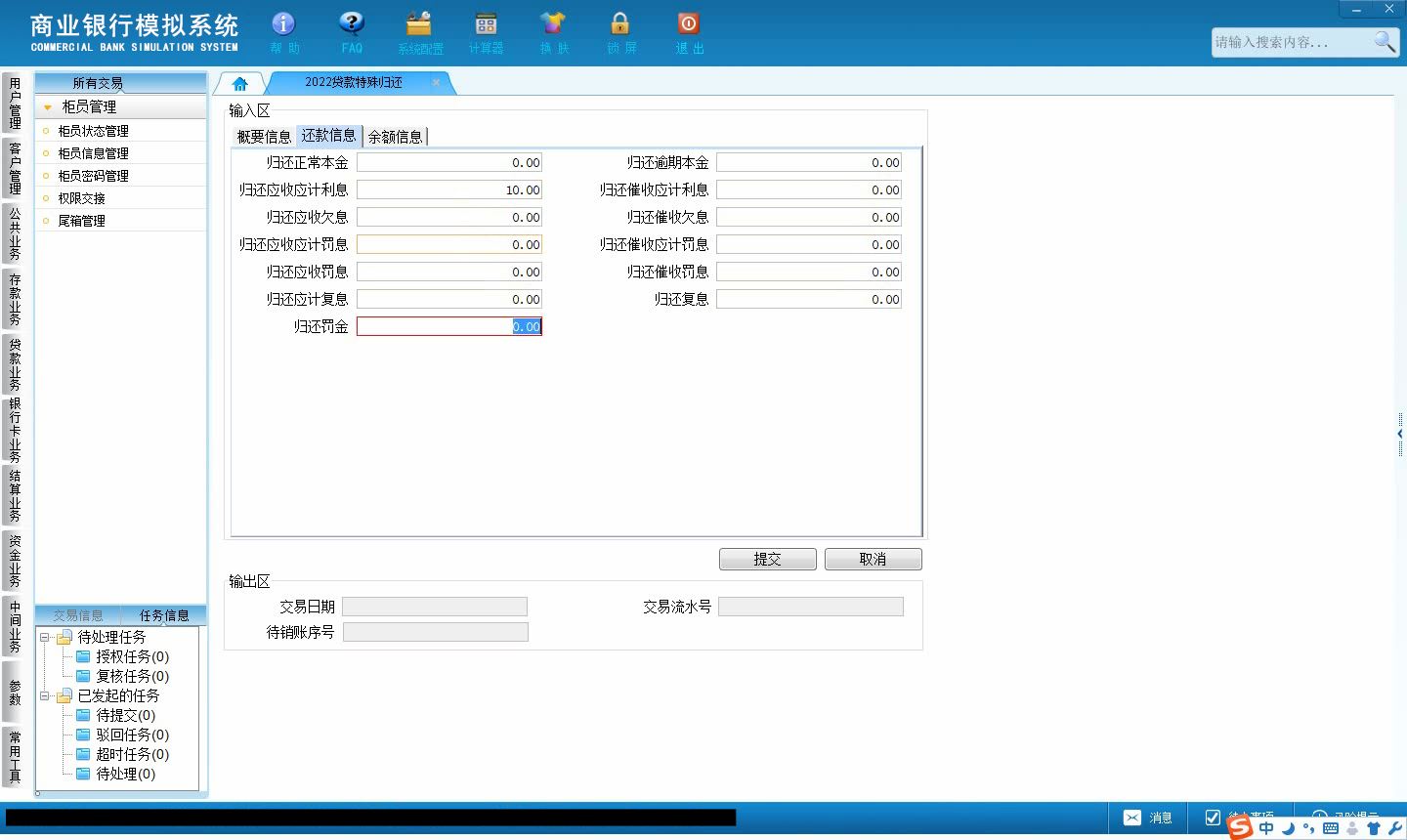The width and height of the screenshot is (1407, 840).
Task: Expand the right-side collapsed panel arrow
Action: pos(1400,434)
